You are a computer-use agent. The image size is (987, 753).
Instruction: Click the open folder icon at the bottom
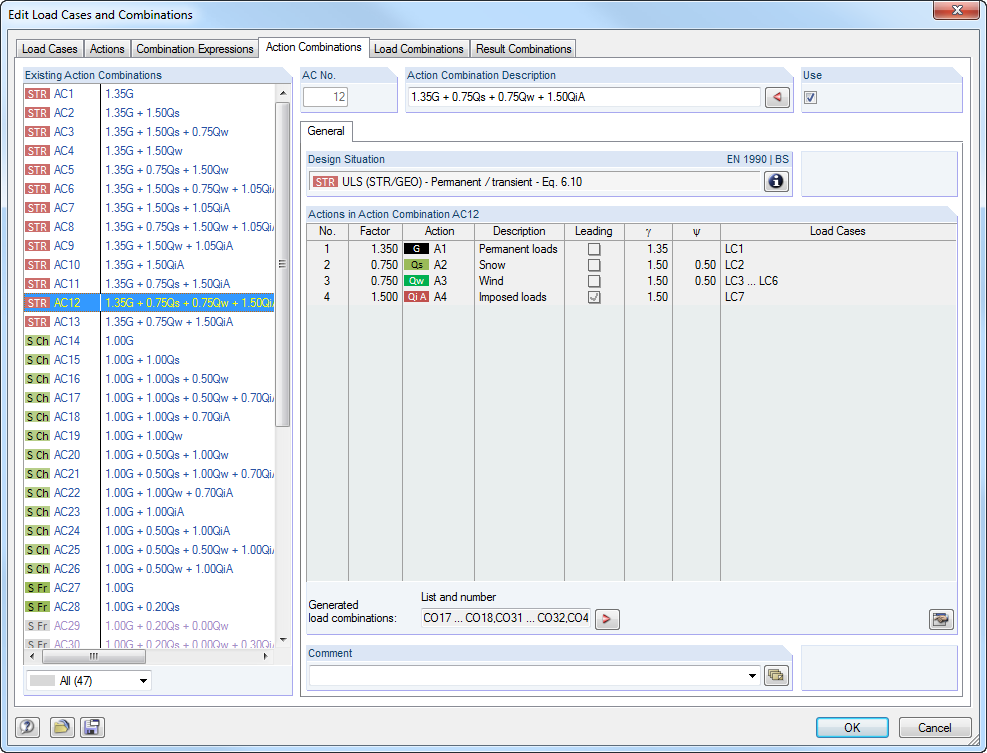click(62, 727)
